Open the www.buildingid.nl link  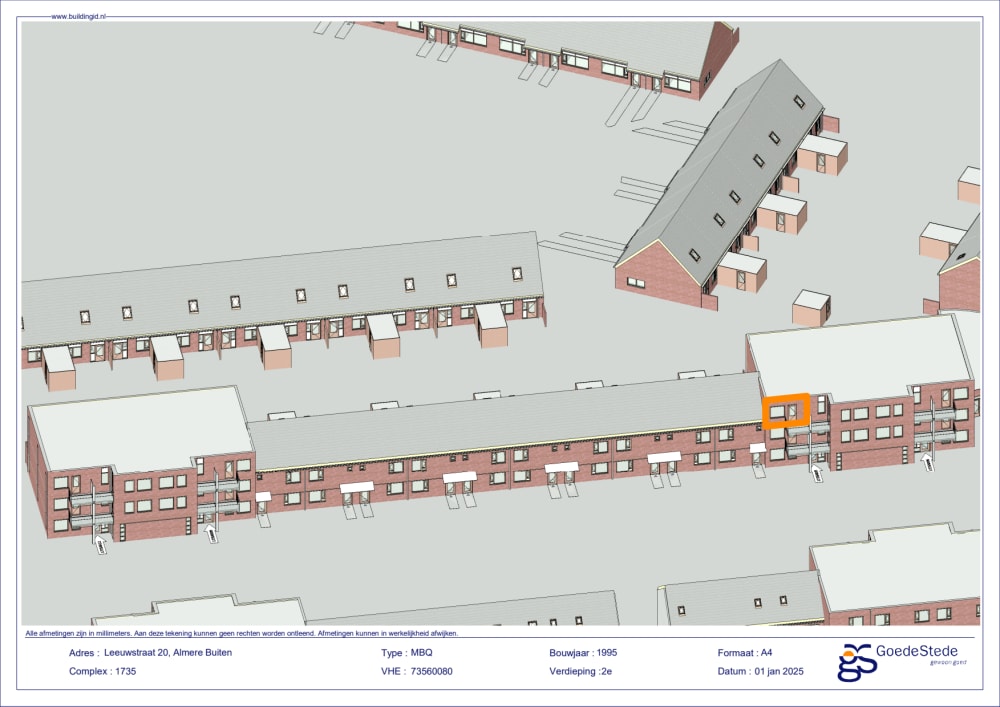coord(78,17)
